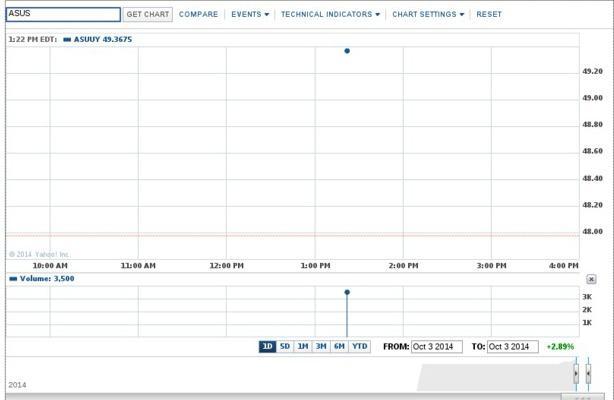Viewport: 614px width, 400px height.
Task: Open the TECHNICAL INDICATORS dropdown
Action: pyautogui.click(x=330, y=14)
